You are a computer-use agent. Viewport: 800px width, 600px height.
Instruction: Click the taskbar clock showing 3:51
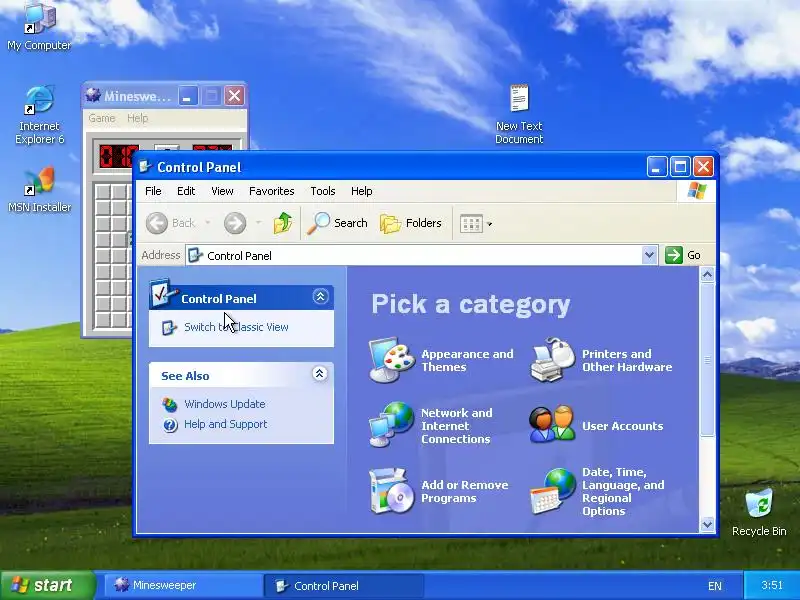771,585
